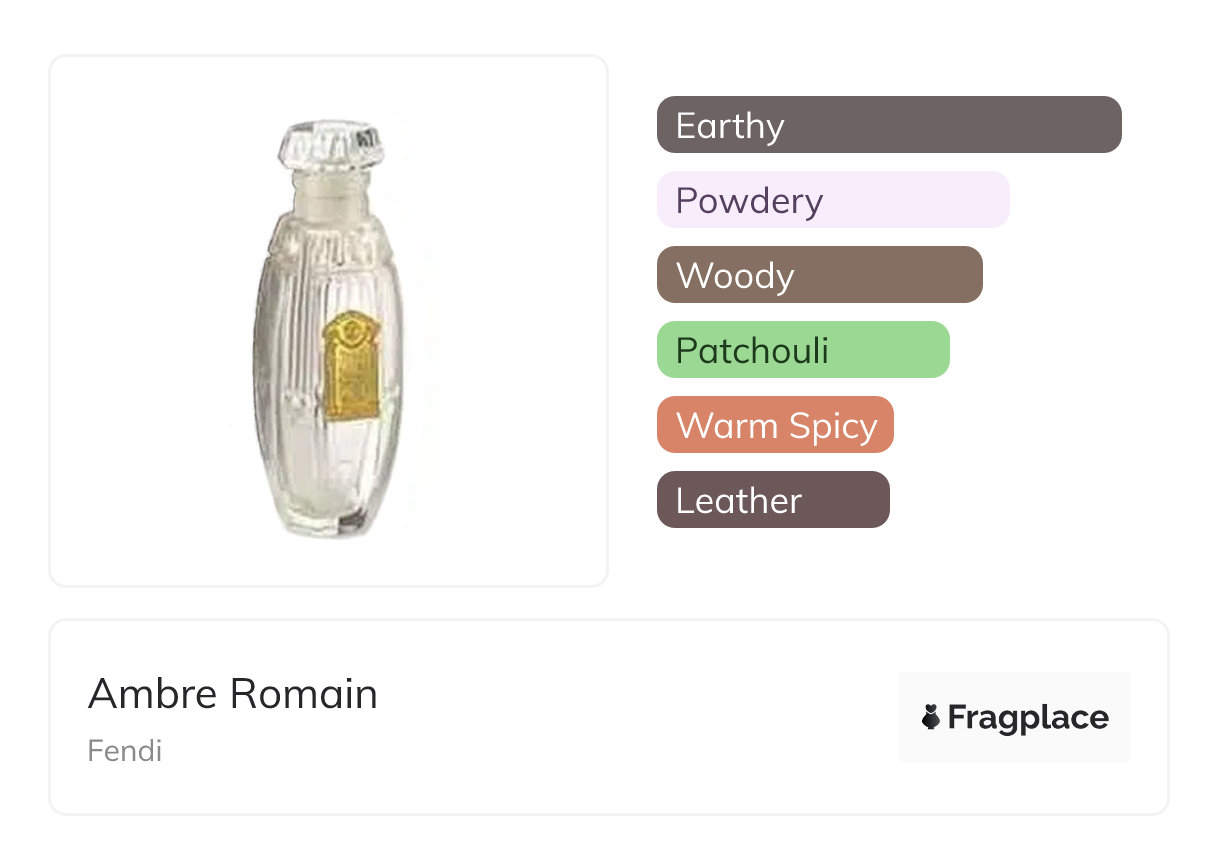This screenshot has width=1218, height=864.
Task: Click the "Patchouli" text label
Action: coord(752,351)
